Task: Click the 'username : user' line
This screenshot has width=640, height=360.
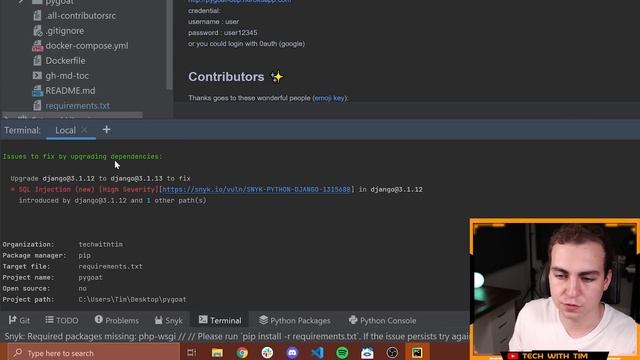Action: coord(213,22)
